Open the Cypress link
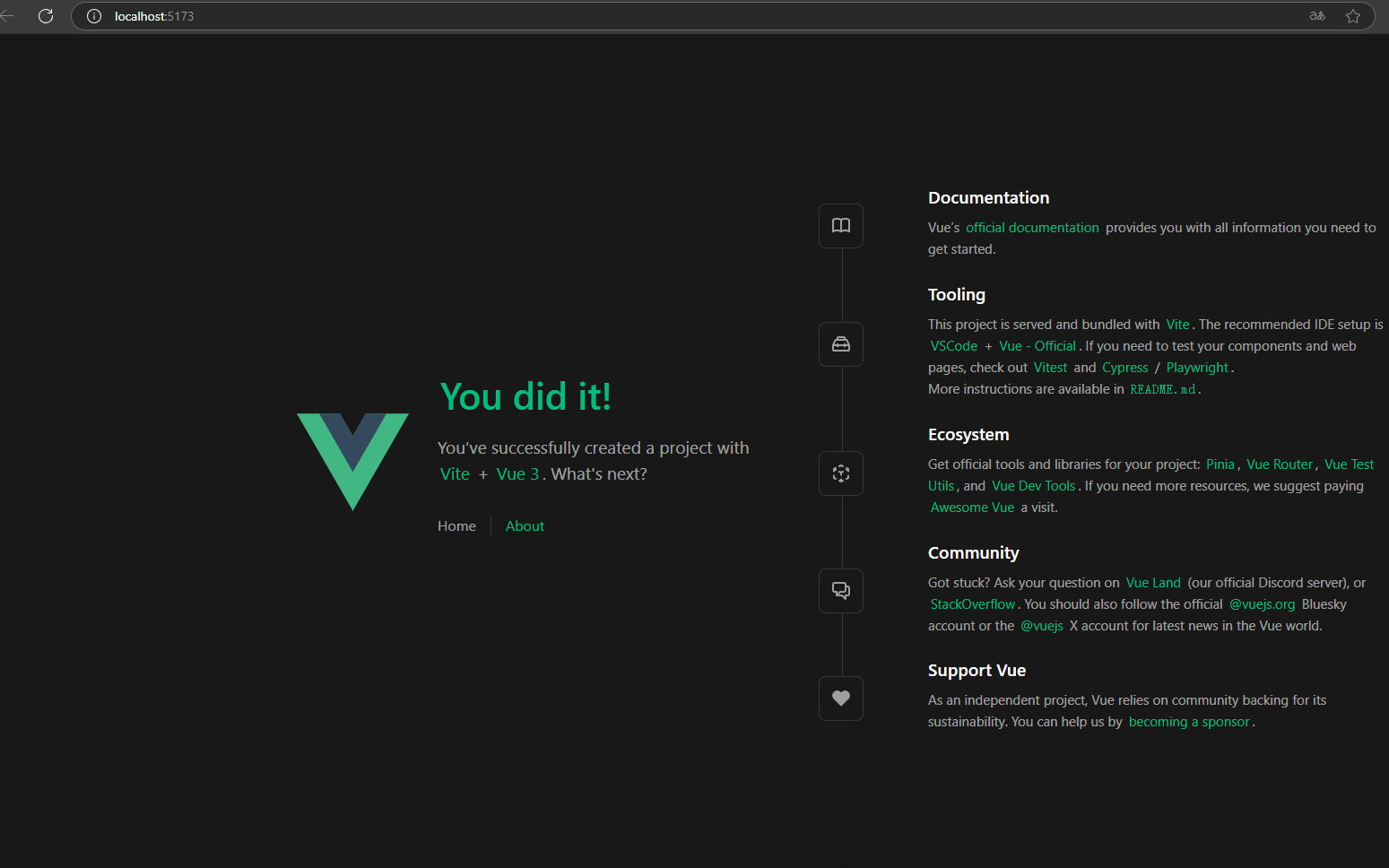The image size is (1389, 868). [x=1125, y=368]
